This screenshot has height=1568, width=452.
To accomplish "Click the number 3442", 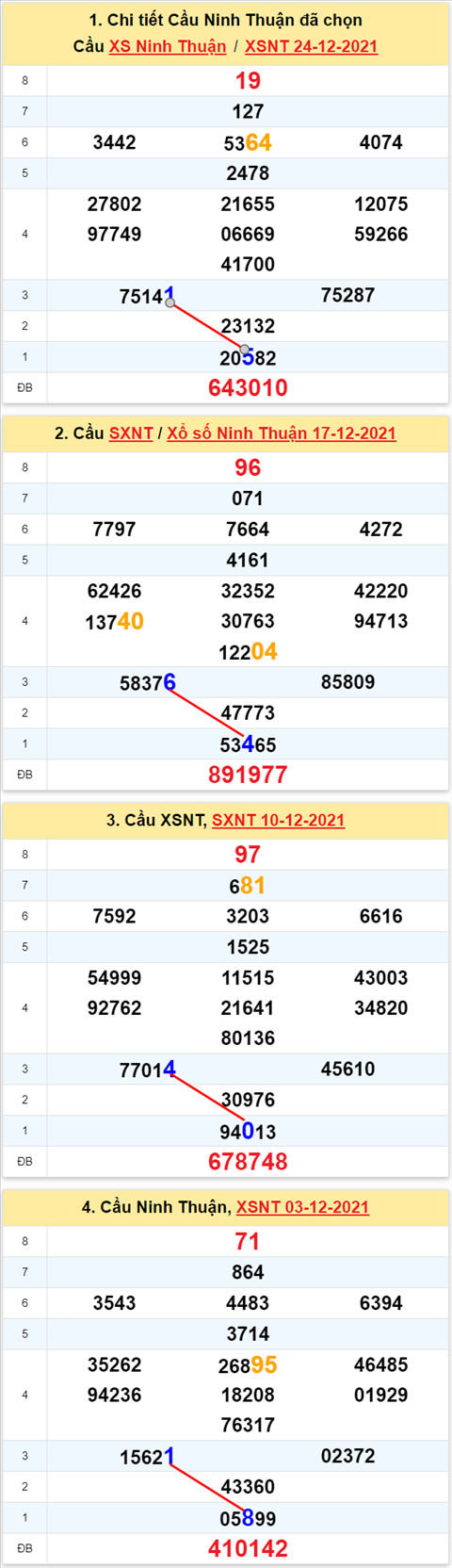I will pyautogui.click(x=115, y=142).
